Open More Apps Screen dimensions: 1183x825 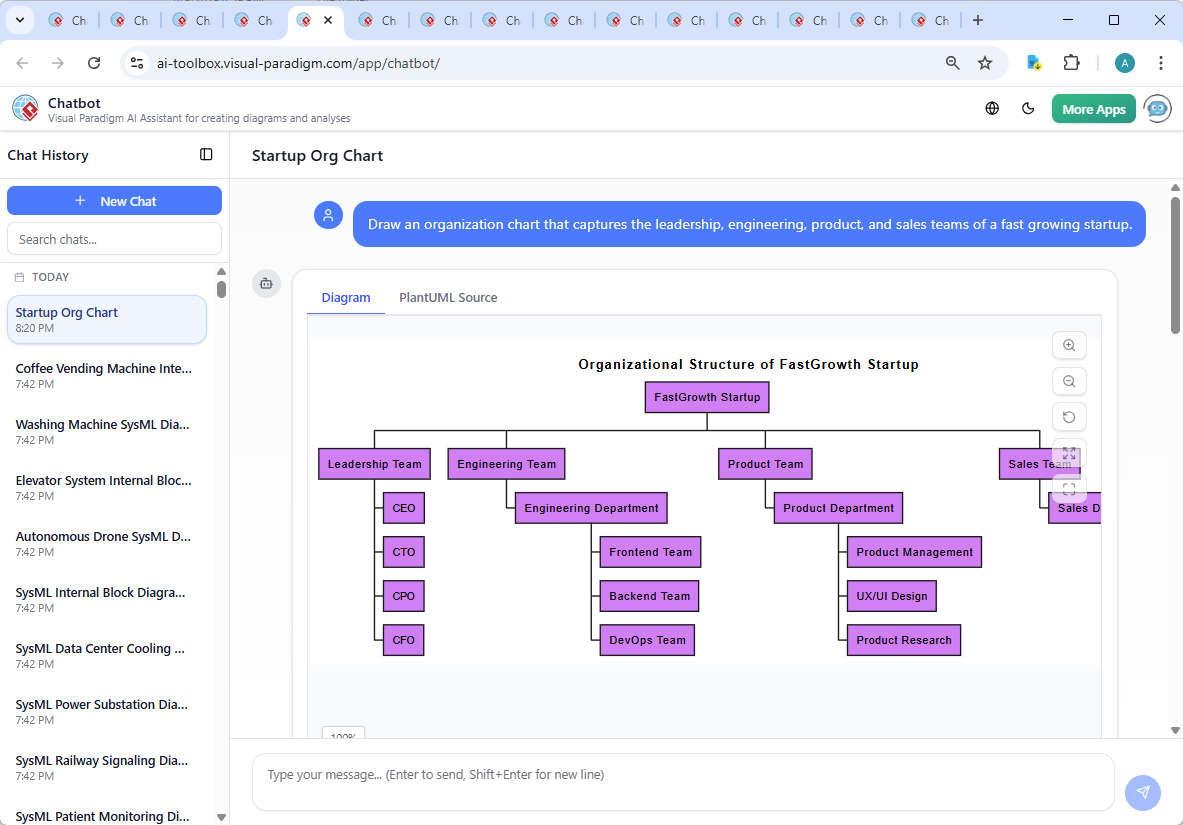1093,108
